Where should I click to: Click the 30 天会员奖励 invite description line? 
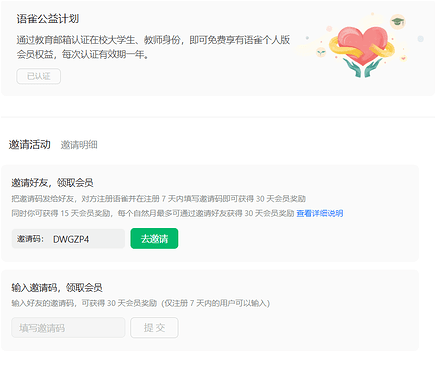[159, 199]
